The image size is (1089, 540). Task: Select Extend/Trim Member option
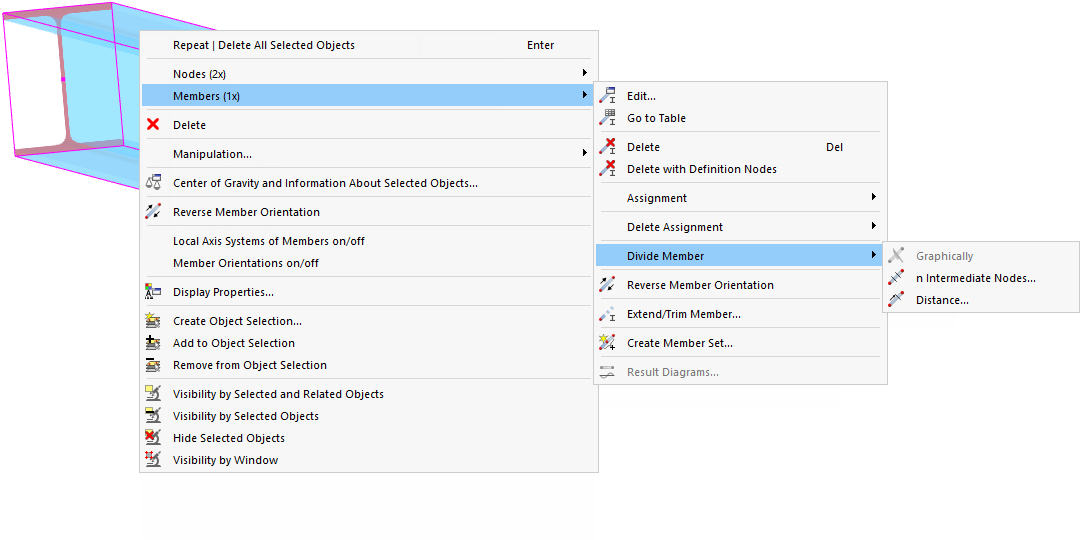683,314
